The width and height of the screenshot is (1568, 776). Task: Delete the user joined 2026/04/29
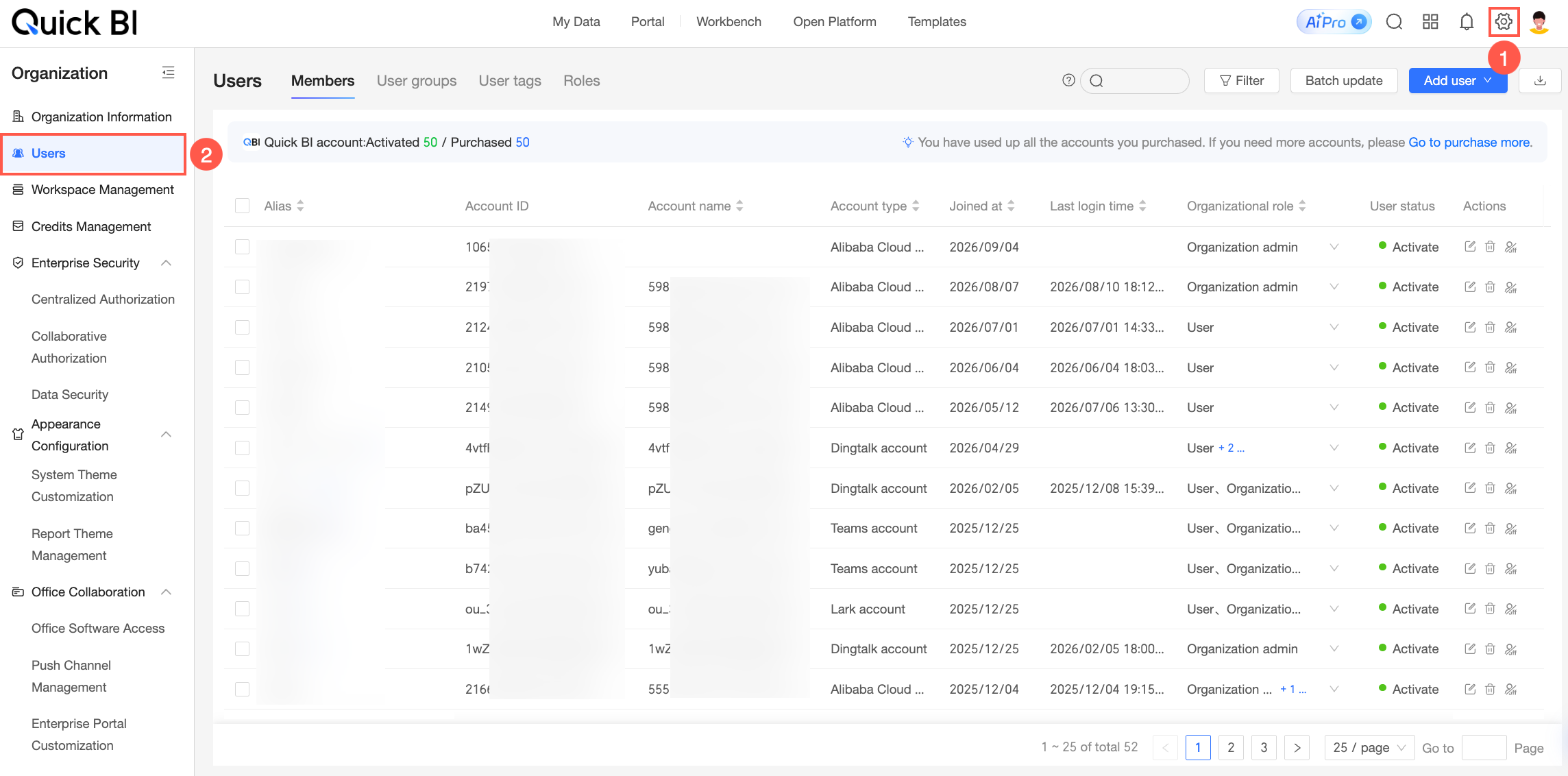(x=1490, y=448)
